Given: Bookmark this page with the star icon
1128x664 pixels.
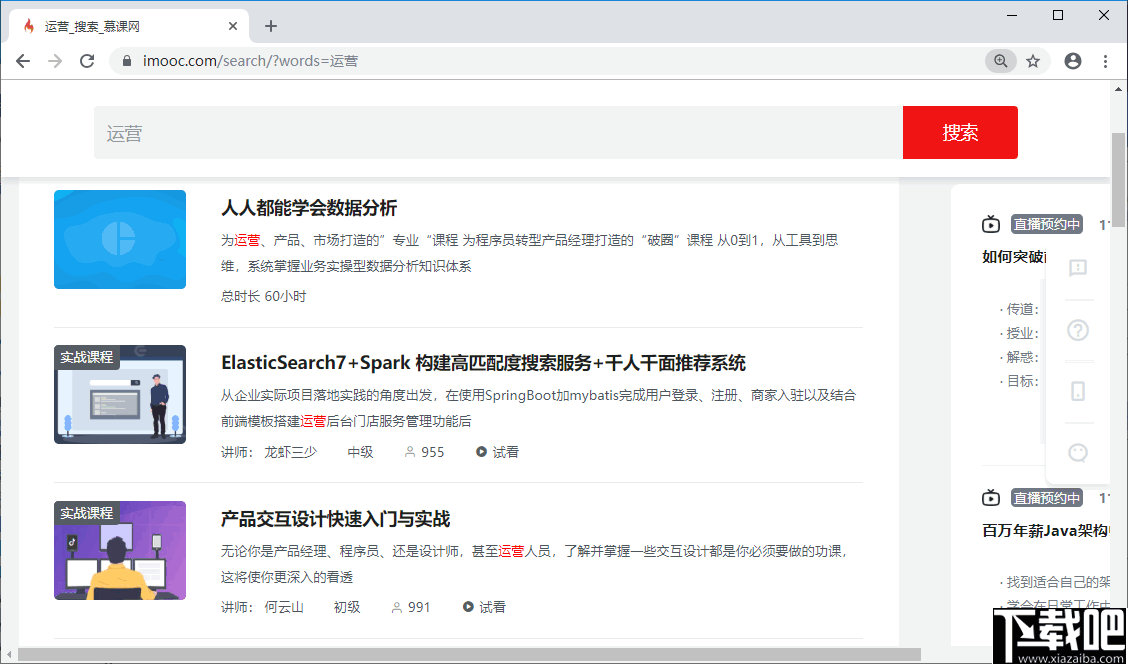Looking at the screenshot, I should click(x=1033, y=61).
